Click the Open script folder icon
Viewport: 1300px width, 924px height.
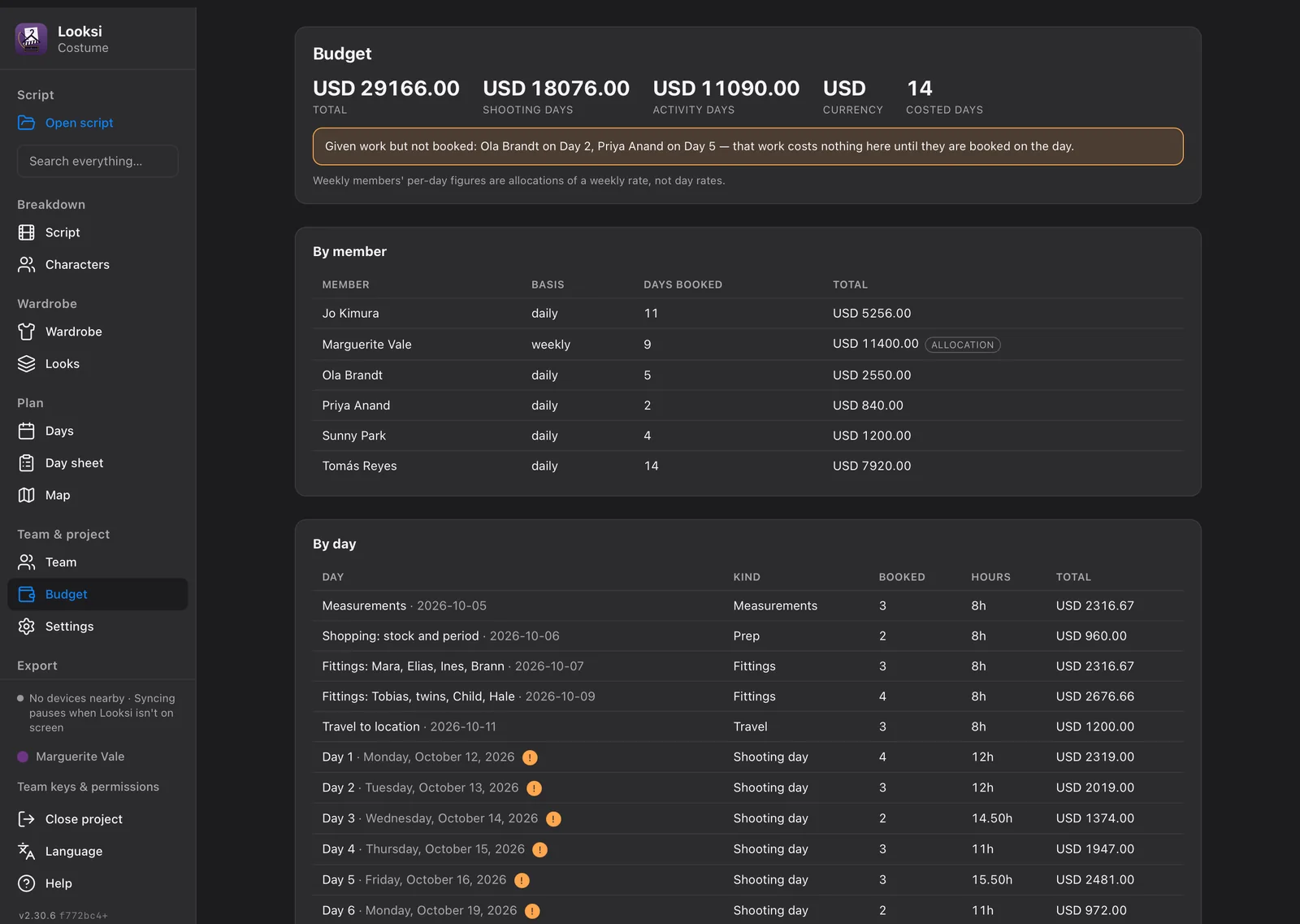pos(27,123)
